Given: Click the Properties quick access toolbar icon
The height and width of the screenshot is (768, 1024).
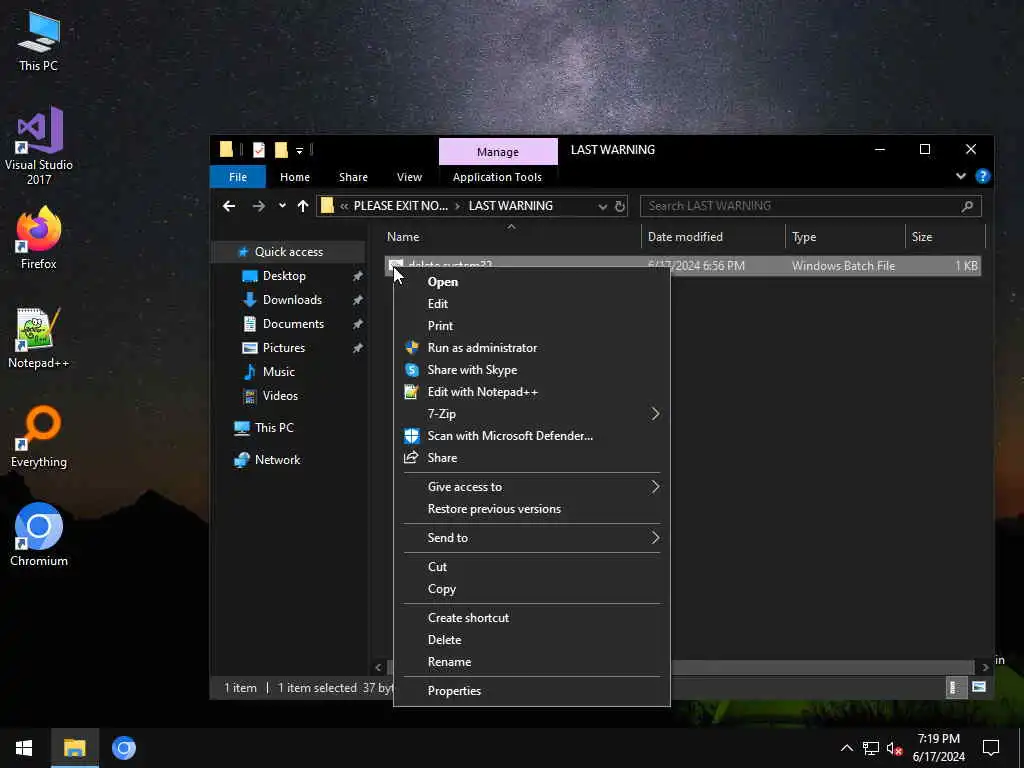Looking at the screenshot, I should (259, 150).
